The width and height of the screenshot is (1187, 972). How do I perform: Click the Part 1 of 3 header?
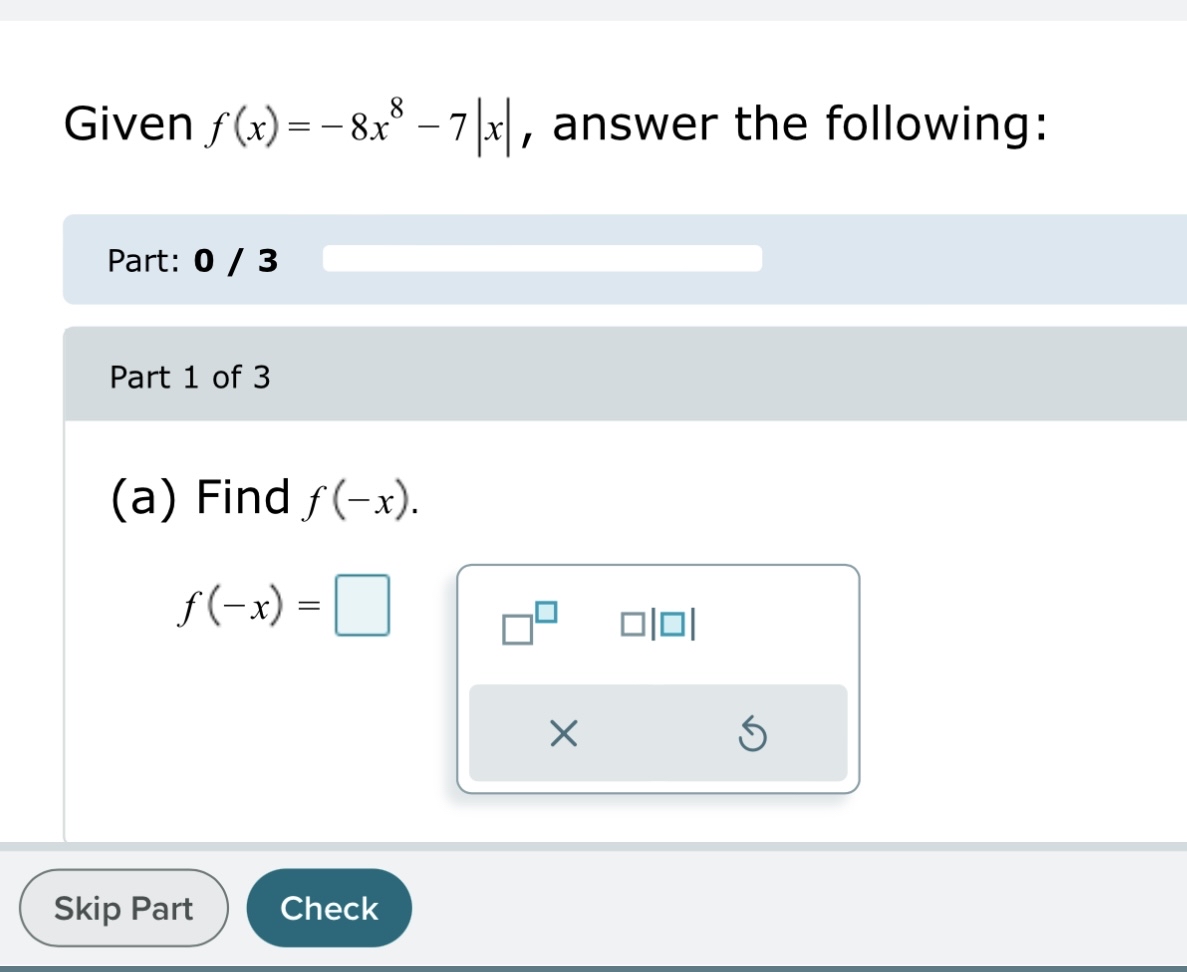pyautogui.click(x=191, y=377)
